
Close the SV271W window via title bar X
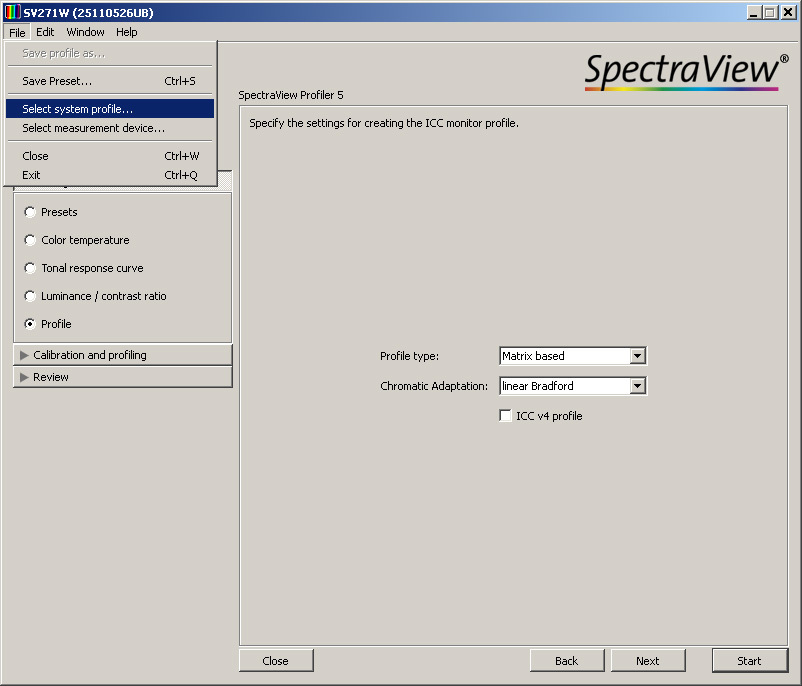pyautogui.click(x=788, y=12)
